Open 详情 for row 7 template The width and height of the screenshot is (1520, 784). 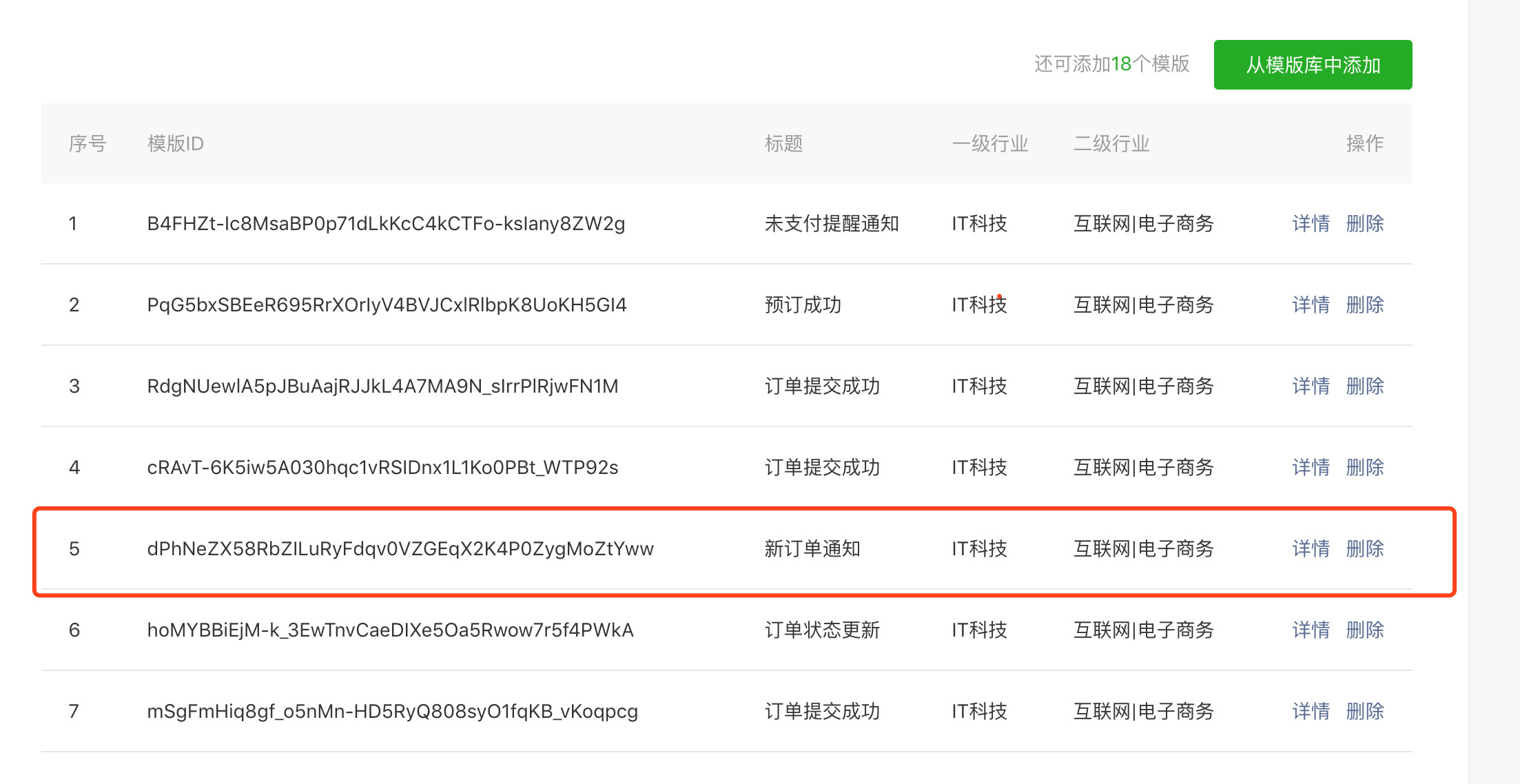click(1311, 712)
